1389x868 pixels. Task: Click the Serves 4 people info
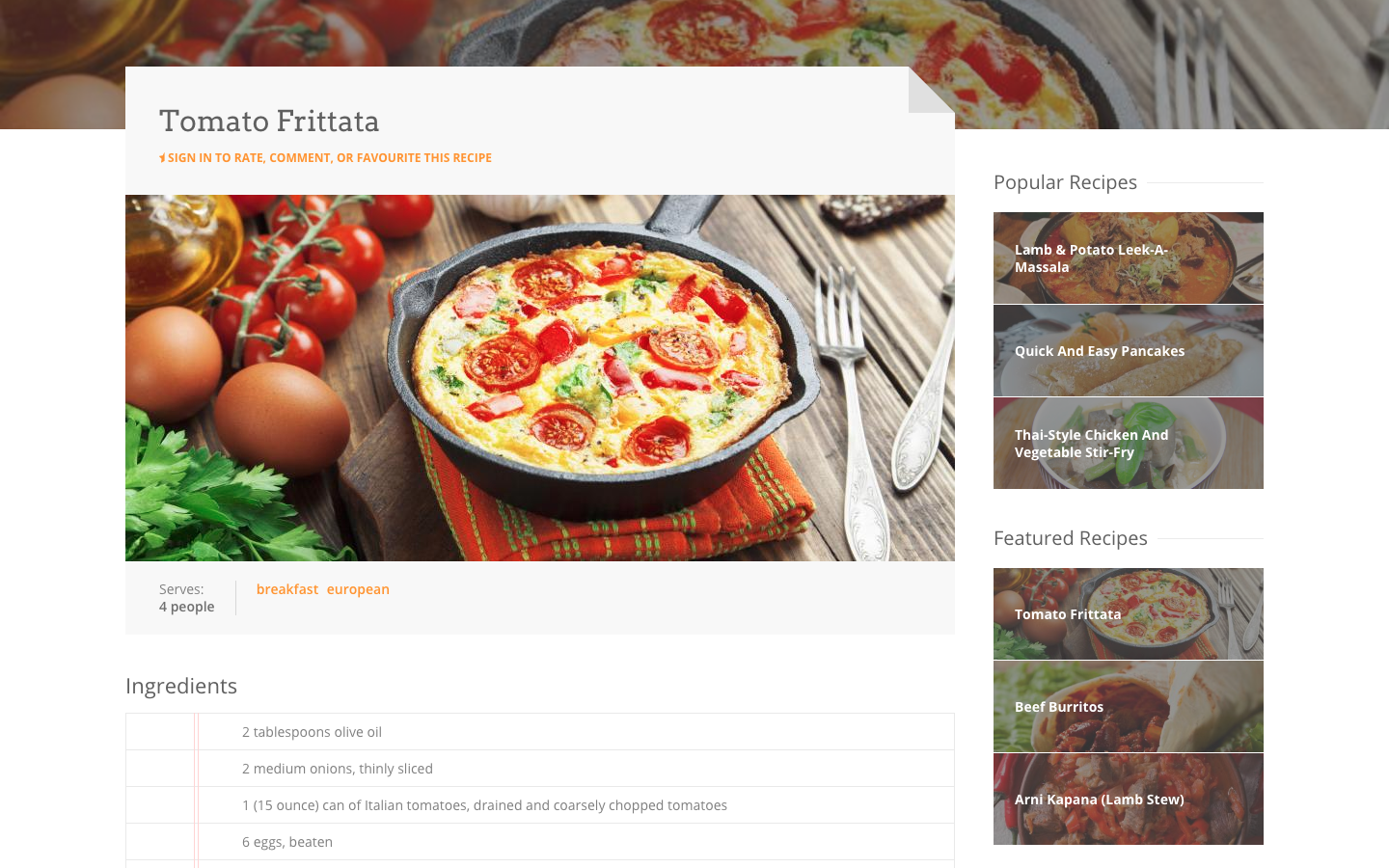tap(187, 598)
